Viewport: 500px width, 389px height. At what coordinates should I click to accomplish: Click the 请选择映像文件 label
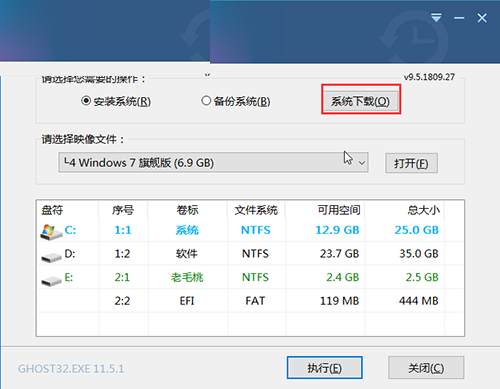tap(83, 139)
